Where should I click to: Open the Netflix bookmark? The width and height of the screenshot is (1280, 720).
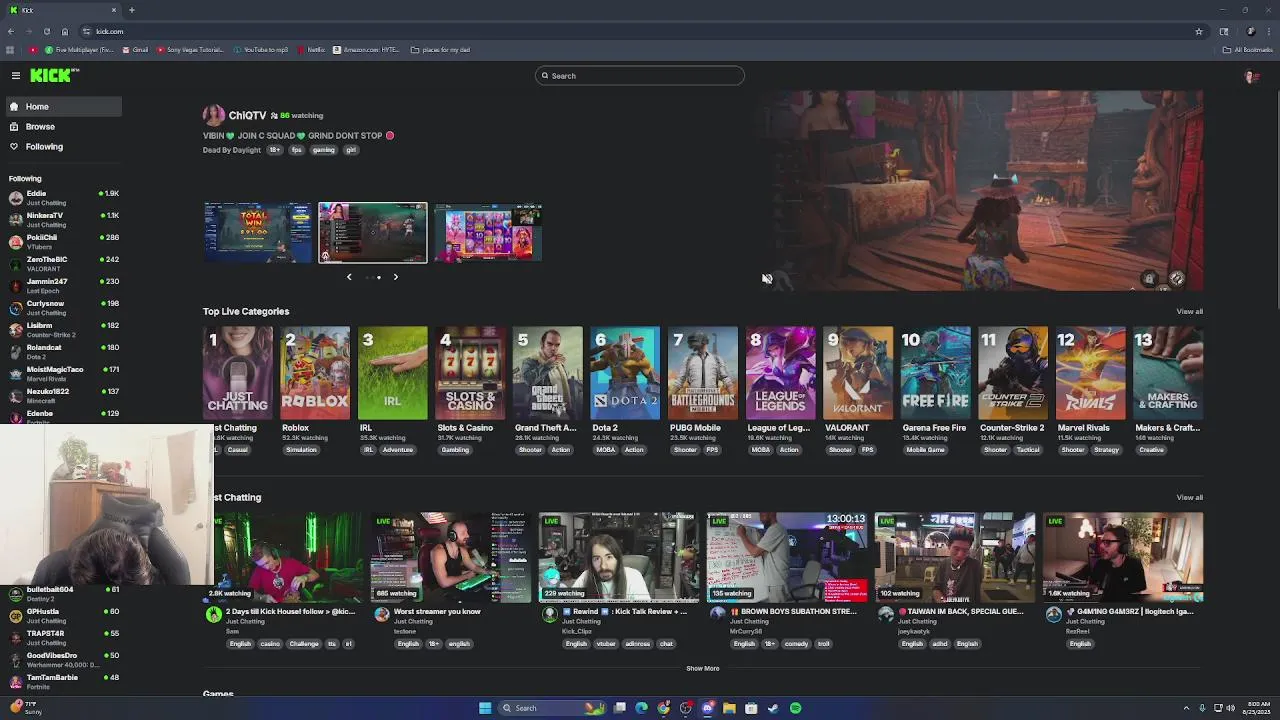coord(311,50)
